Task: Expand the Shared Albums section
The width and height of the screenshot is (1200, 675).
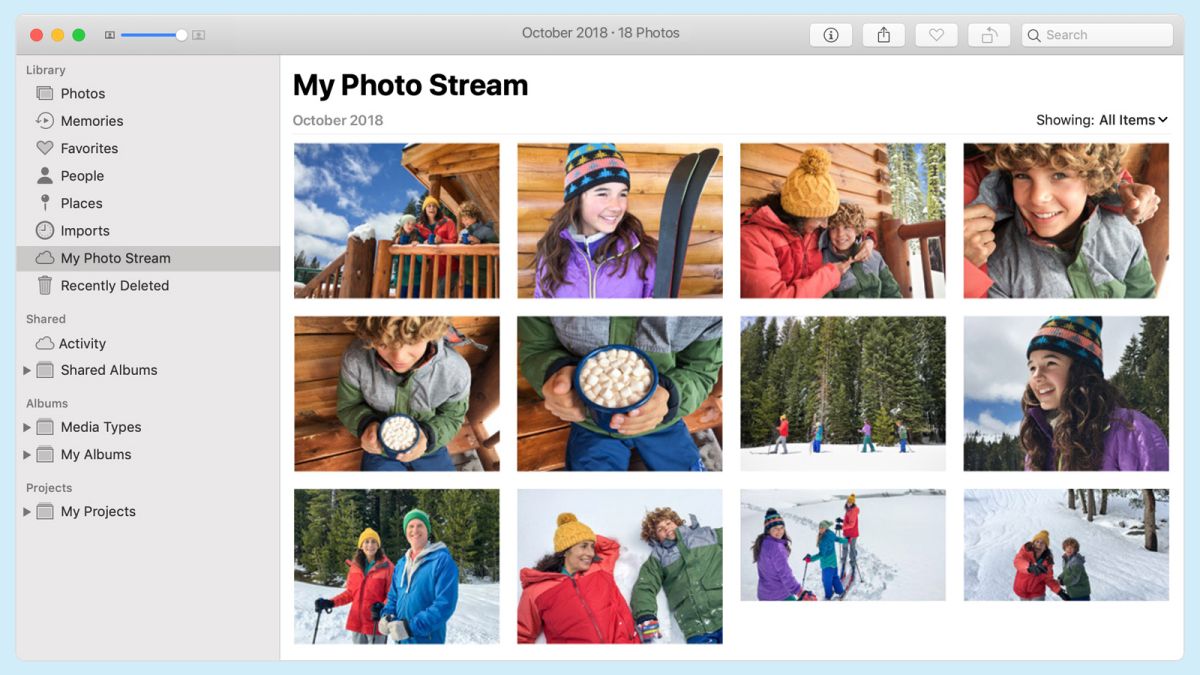Action: (26, 370)
